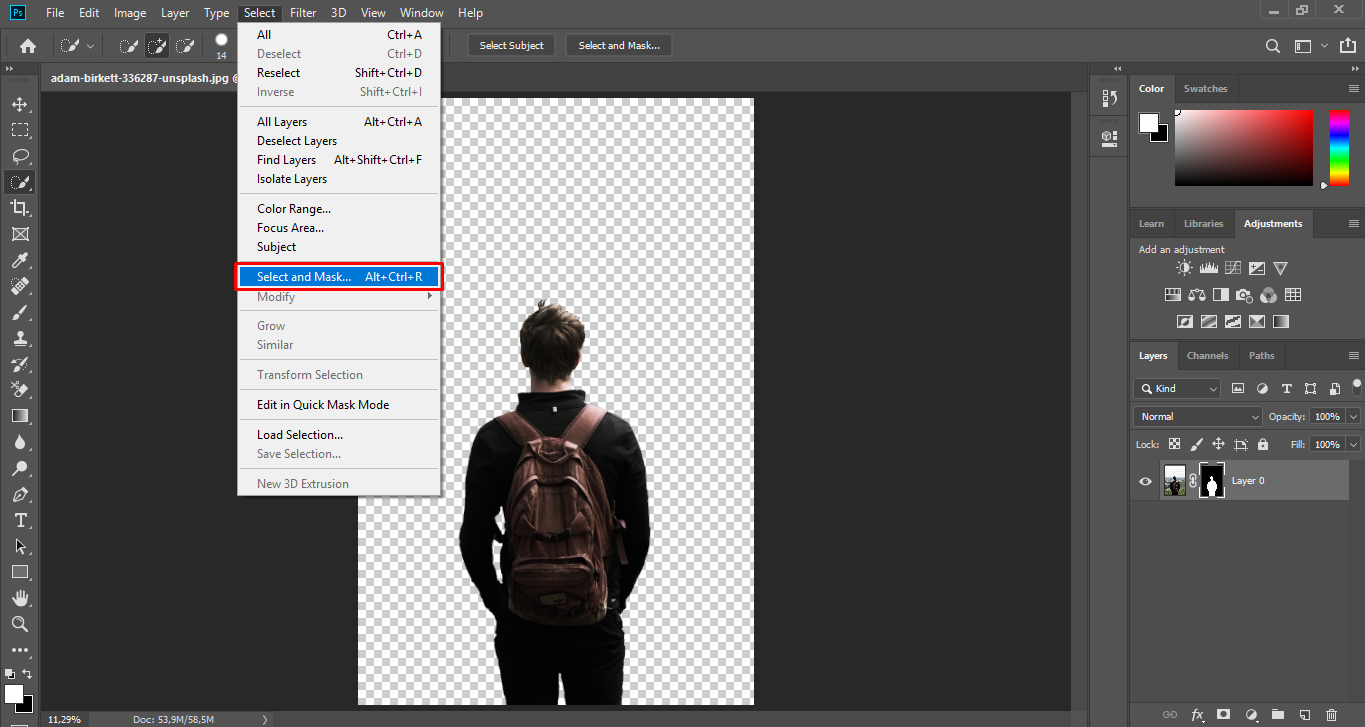This screenshot has height=727, width=1365.
Task: Open the Normal blend mode dropdown
Action: [1199, 416]
